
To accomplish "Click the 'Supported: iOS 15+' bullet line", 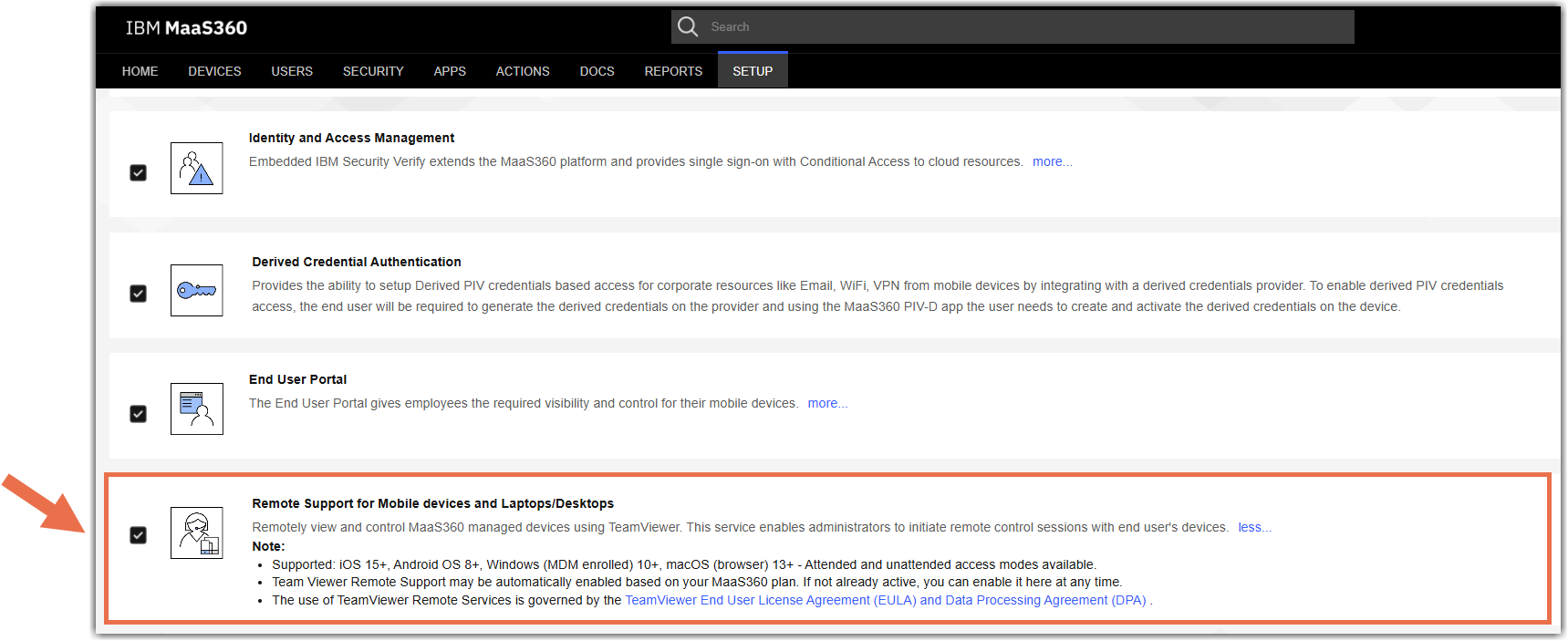I will (684, 564).
